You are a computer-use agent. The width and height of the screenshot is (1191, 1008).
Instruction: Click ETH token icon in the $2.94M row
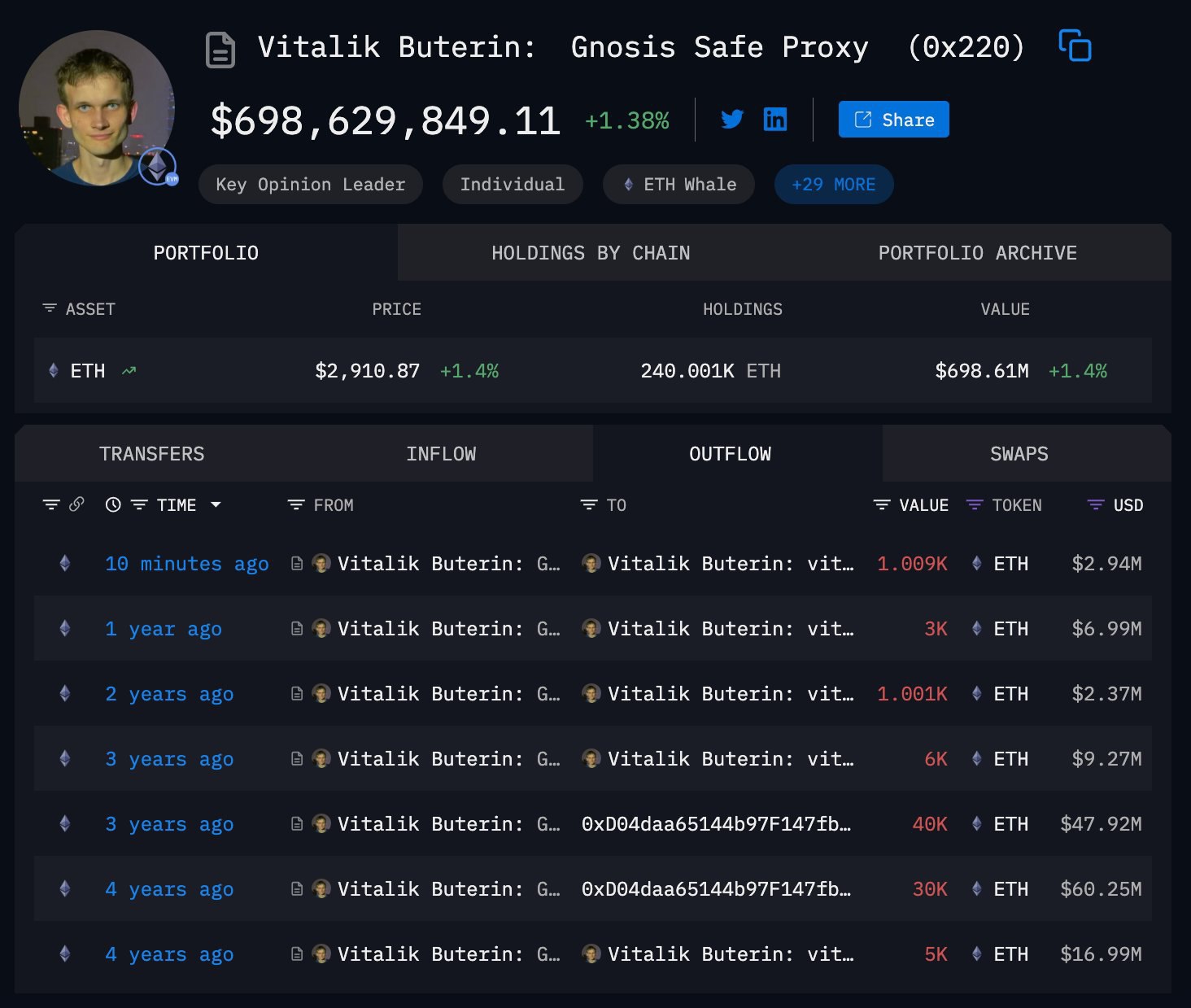click(977, 563)
